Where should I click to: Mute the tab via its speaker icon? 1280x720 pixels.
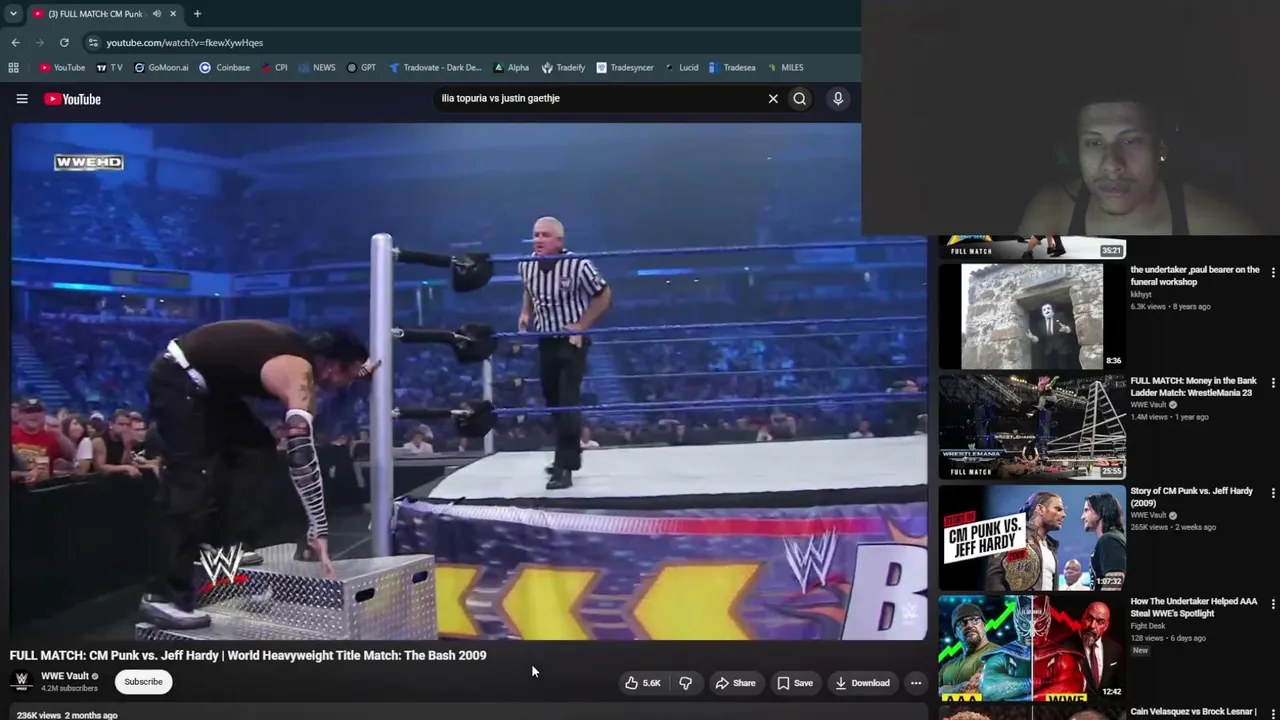click(x=157, y=14)
